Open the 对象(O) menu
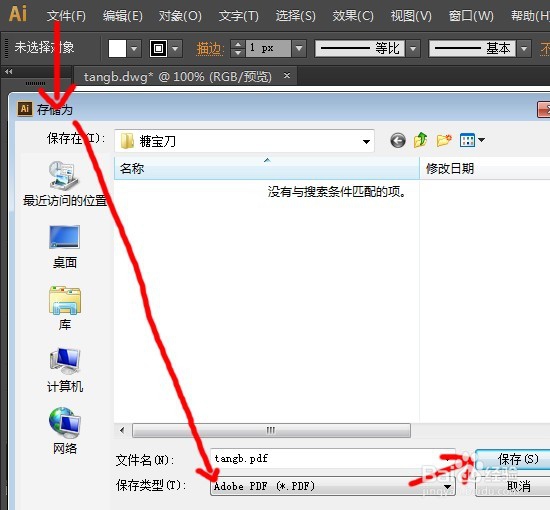 tap(180, 15)
